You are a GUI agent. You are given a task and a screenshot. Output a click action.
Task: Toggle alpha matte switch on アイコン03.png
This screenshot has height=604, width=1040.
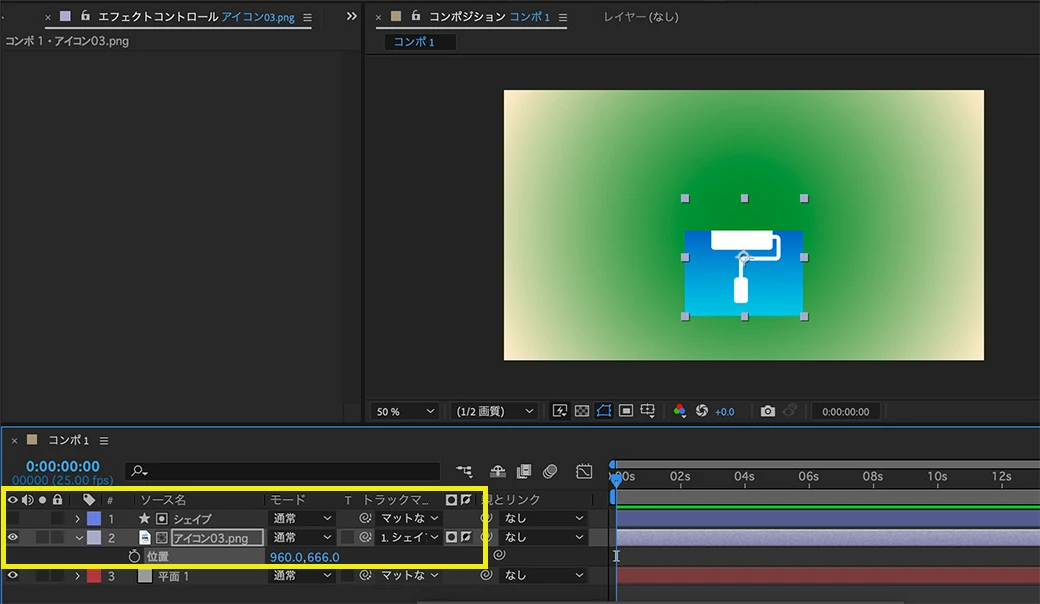pos(451,537)
